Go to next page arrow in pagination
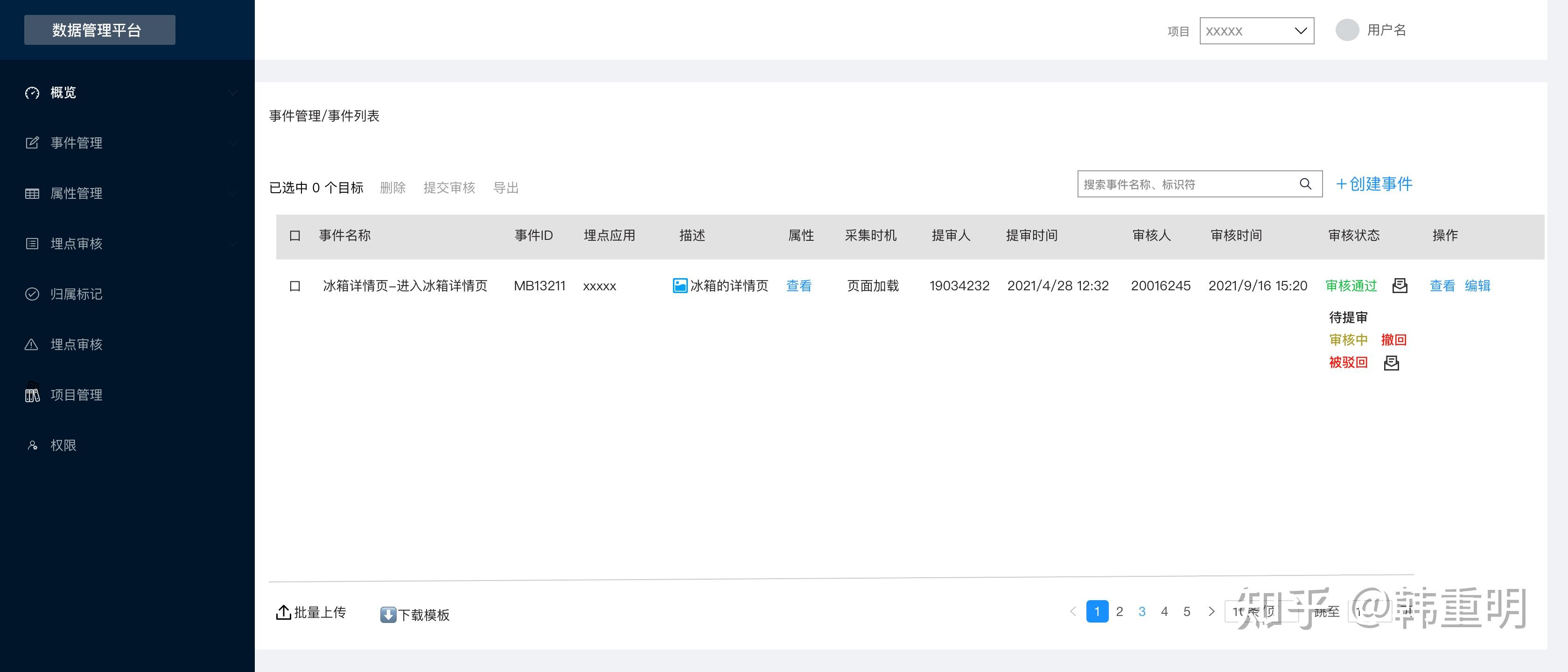1568x672 pixels. click(1211, 611)
